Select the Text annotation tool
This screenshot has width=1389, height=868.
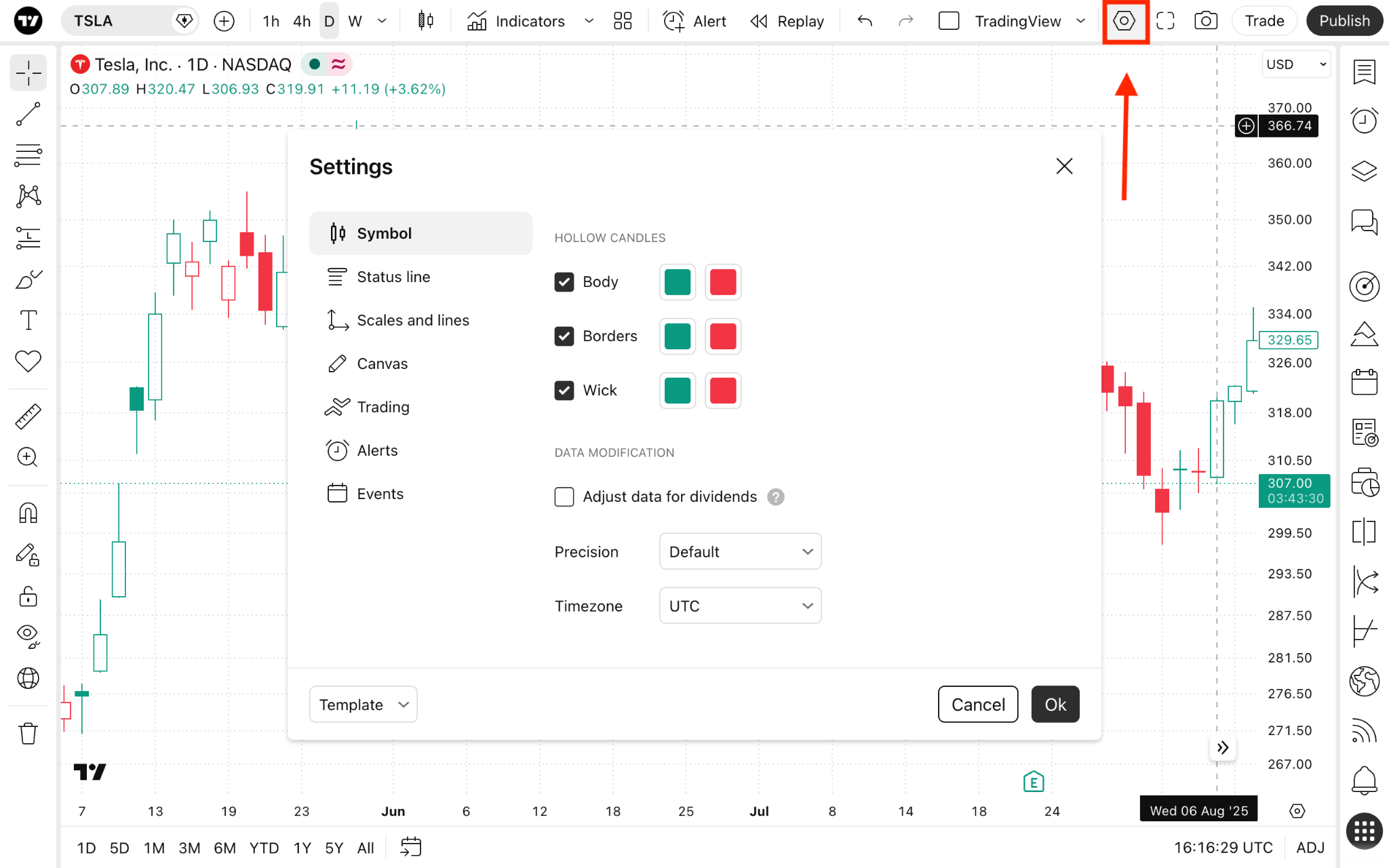coord(28,320)
